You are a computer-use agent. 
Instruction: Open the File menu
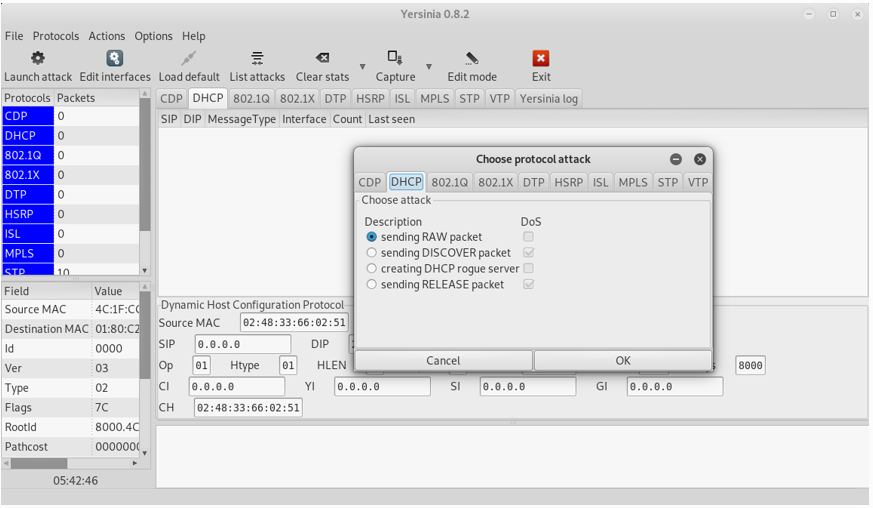[14, 36]
